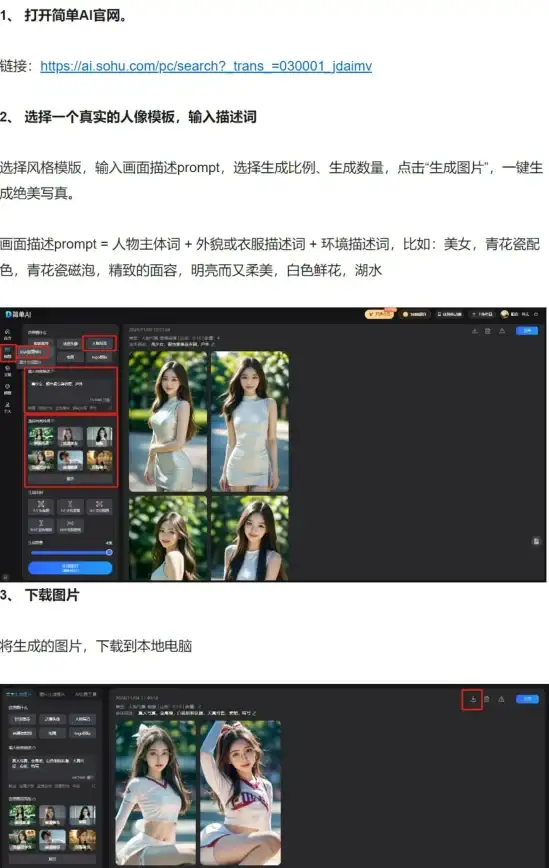
Task: Choose the red-boxed 人像摄影 category button
Action: (99, 343)
